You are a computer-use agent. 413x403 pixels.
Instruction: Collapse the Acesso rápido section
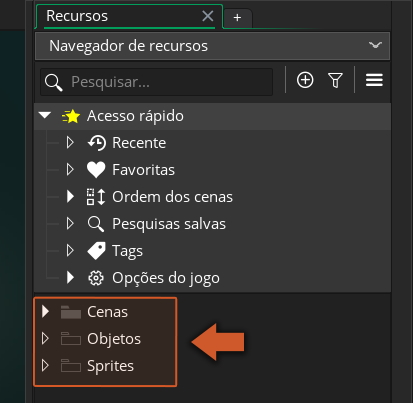coord(45,115)
